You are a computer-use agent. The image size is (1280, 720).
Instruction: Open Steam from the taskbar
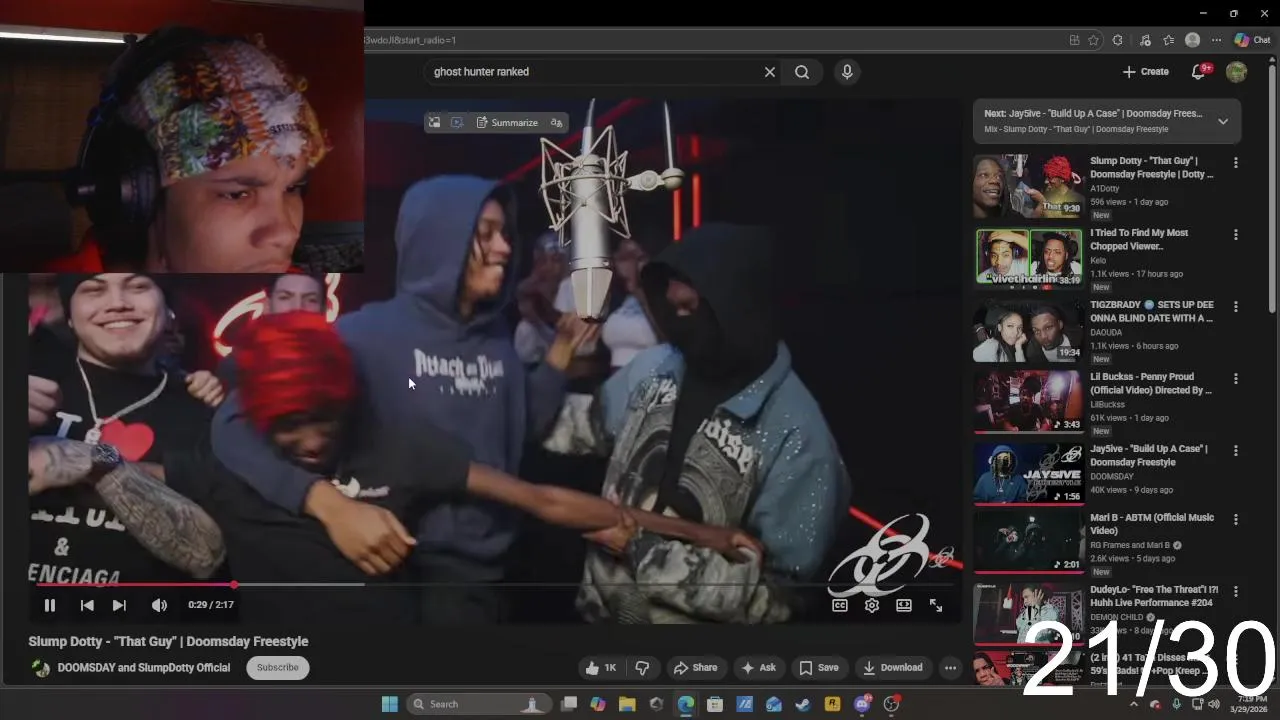(802, 704)
